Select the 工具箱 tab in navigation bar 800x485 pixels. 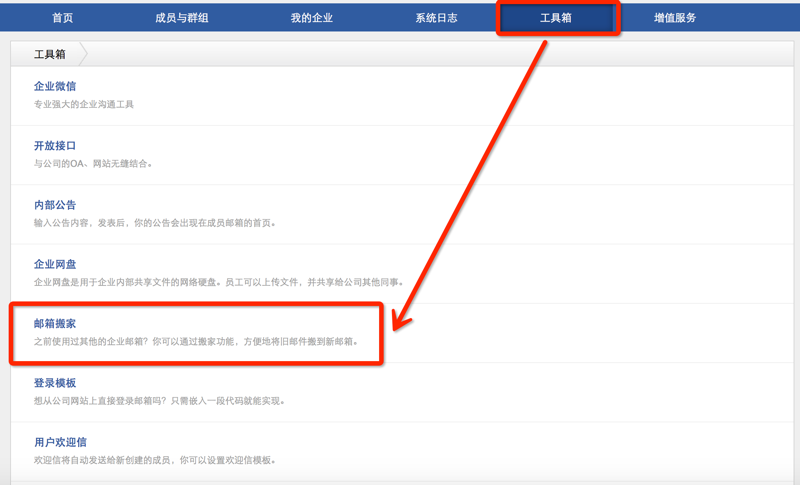(x=556, y=18)
